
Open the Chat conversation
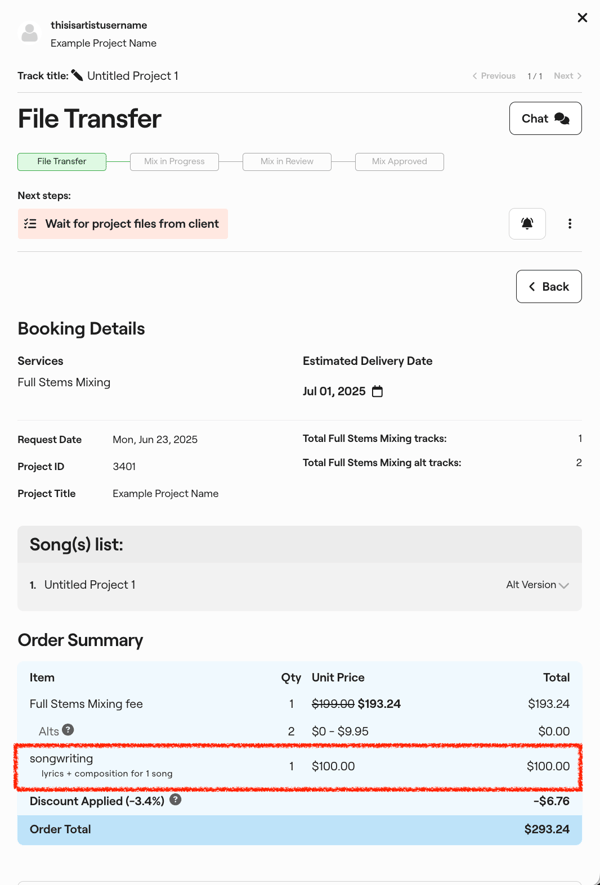pos(545,118)
